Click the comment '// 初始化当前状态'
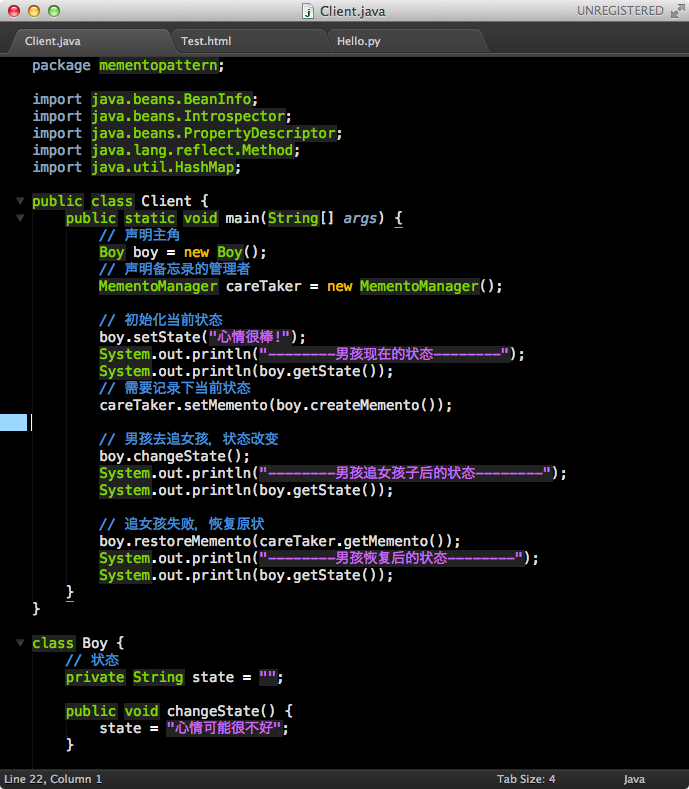The image size is (689, 789). point(161,320)
